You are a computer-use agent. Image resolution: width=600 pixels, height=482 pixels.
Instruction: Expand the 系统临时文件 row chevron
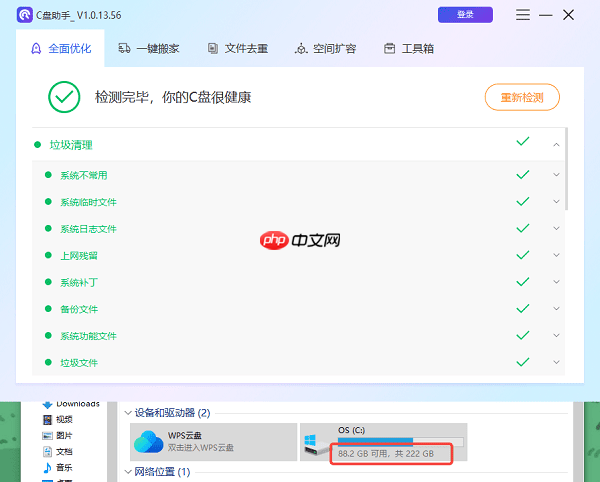556,201
